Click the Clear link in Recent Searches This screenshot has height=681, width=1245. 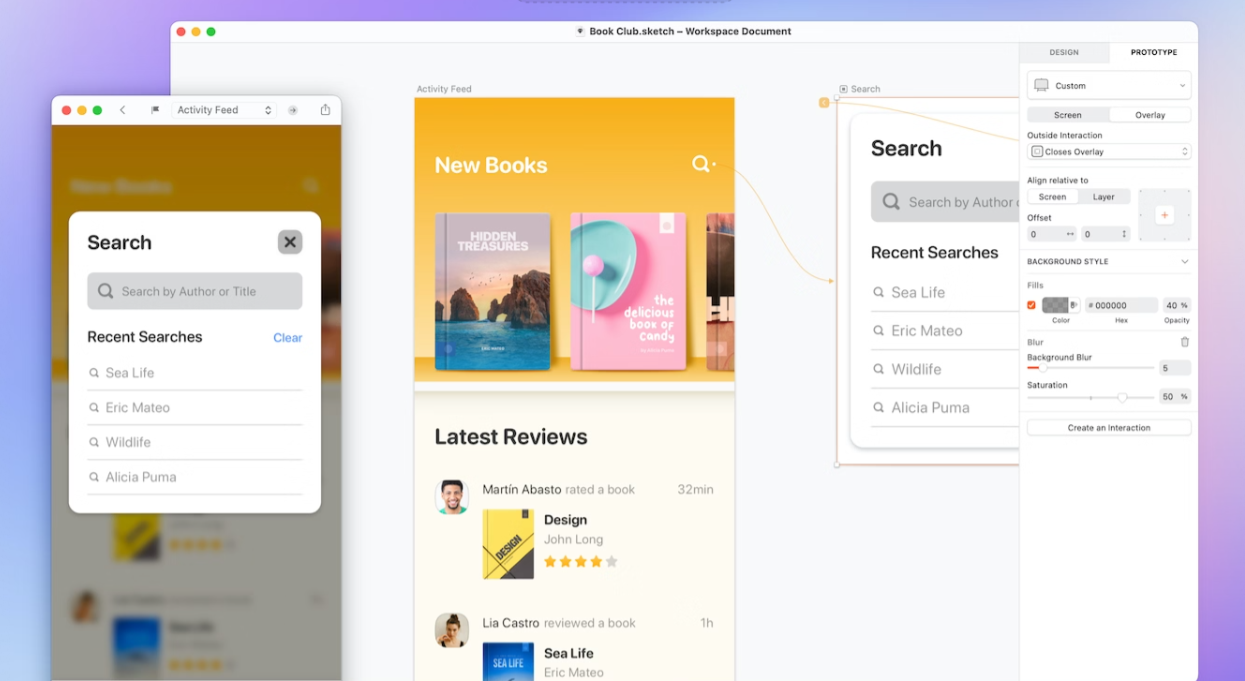(x=288, y=338)
